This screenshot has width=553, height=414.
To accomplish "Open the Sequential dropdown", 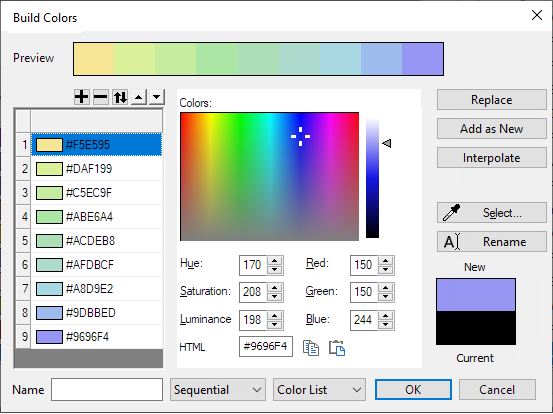I will 218,390.
